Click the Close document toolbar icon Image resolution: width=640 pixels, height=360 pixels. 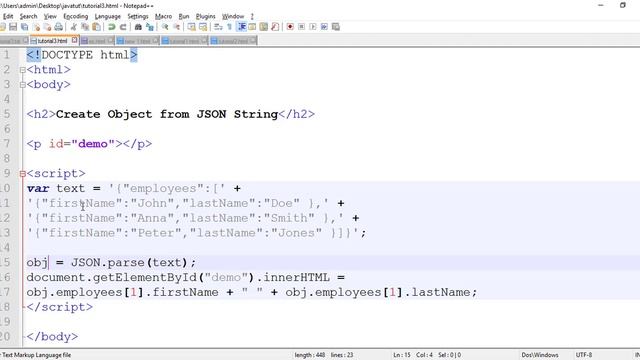[x=36, y=27]
